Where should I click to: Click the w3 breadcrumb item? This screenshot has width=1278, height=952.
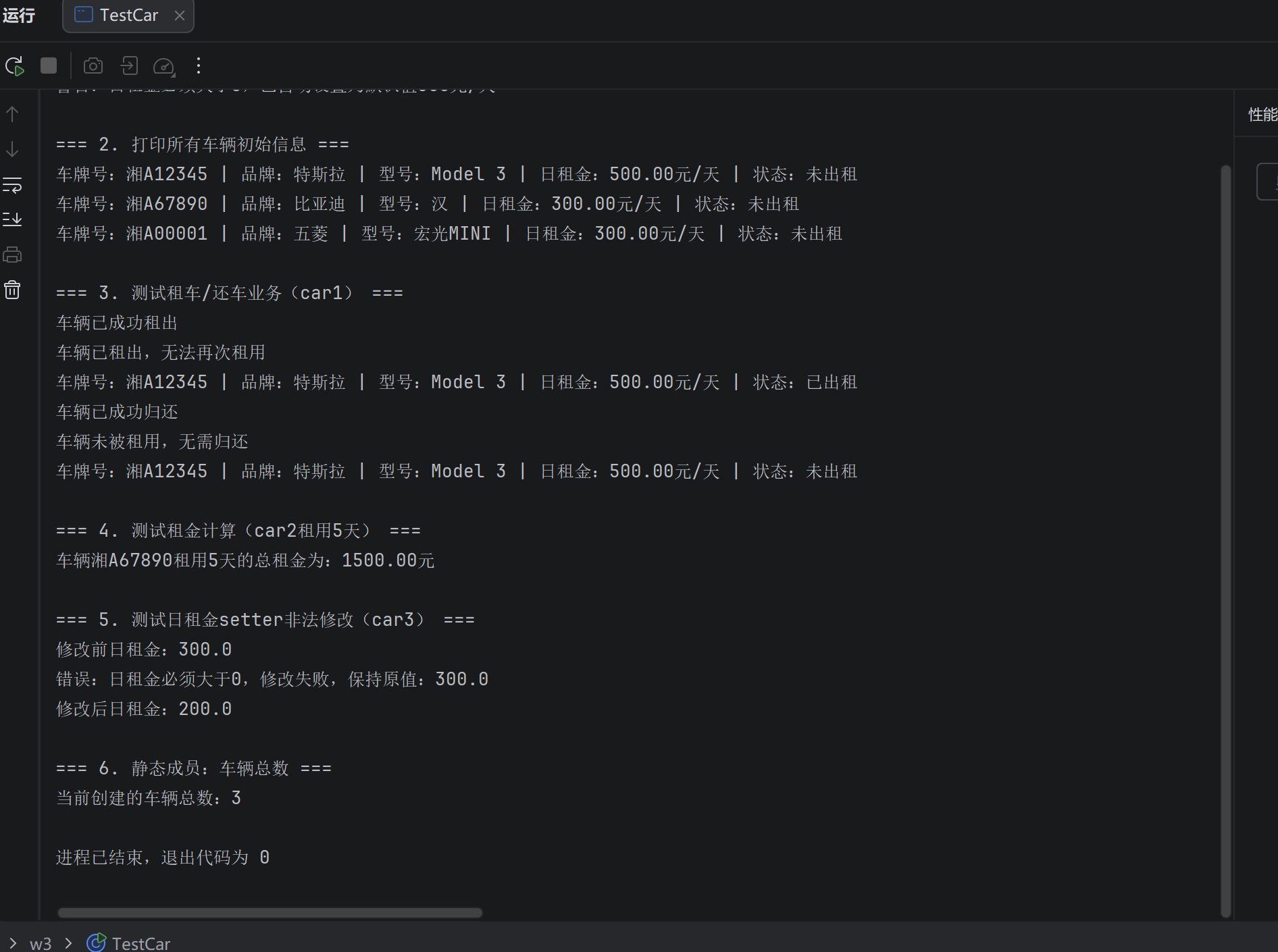coord(41,943)
